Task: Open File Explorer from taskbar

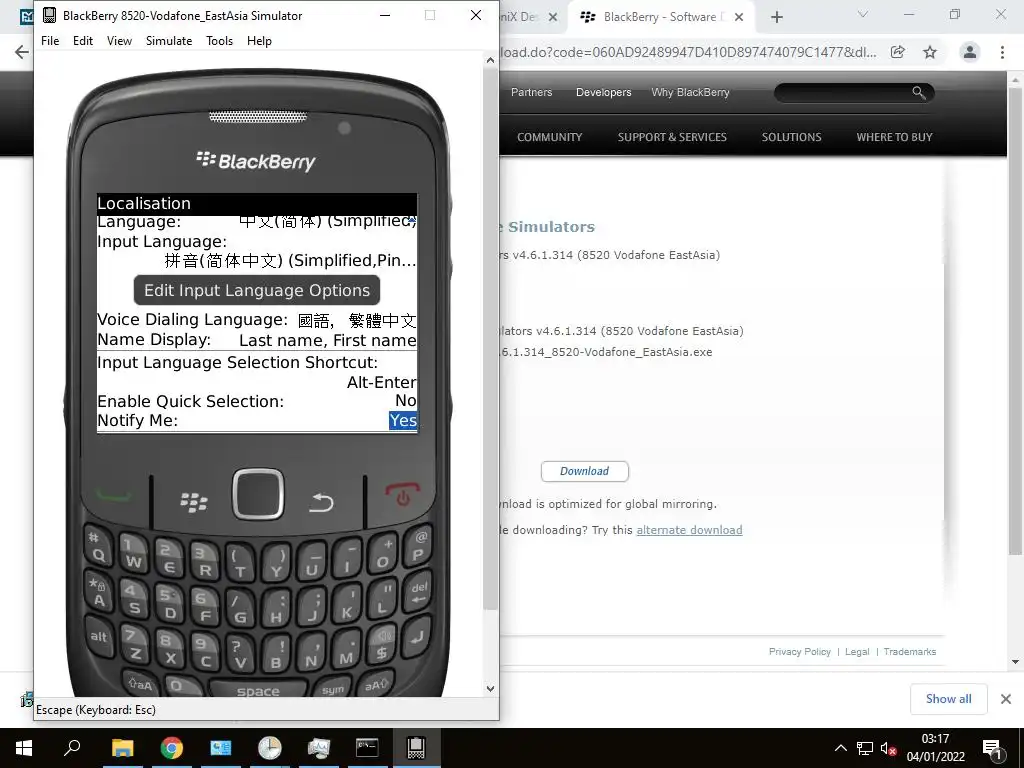Action: coord(122,748)
